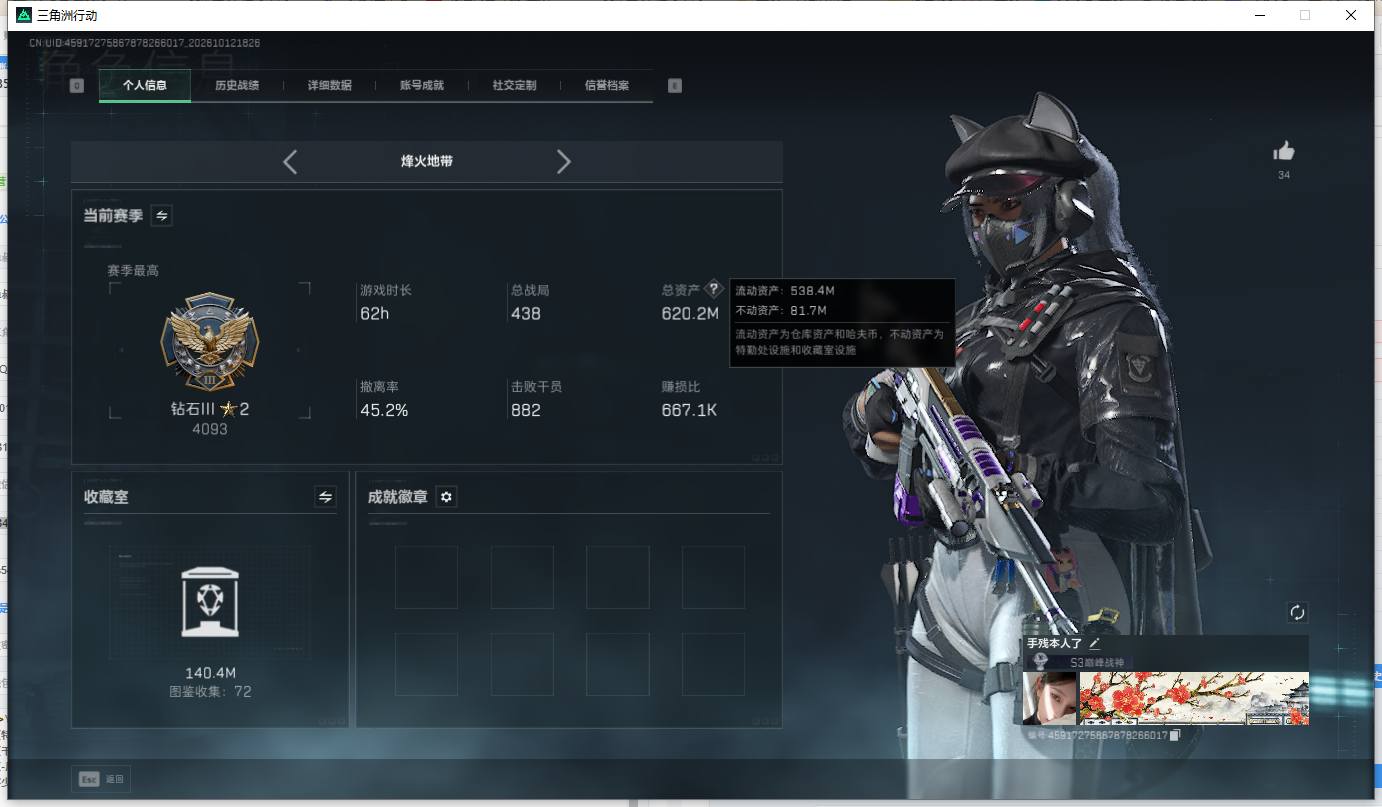Click the Esc 返回 back button
Viewport: 1382px width, 807px height.
[101, 779]
